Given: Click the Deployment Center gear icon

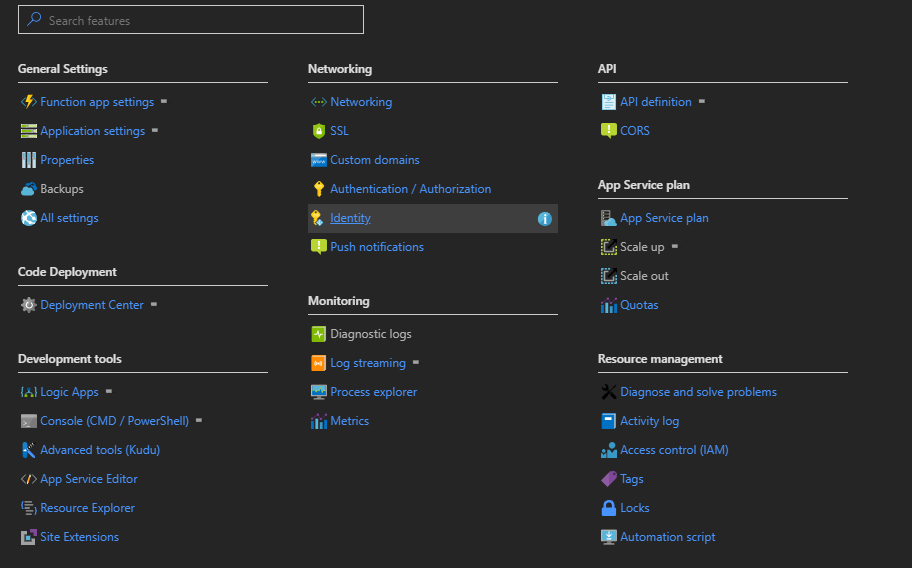Looking at the screenshot, I should pos(28,305).
